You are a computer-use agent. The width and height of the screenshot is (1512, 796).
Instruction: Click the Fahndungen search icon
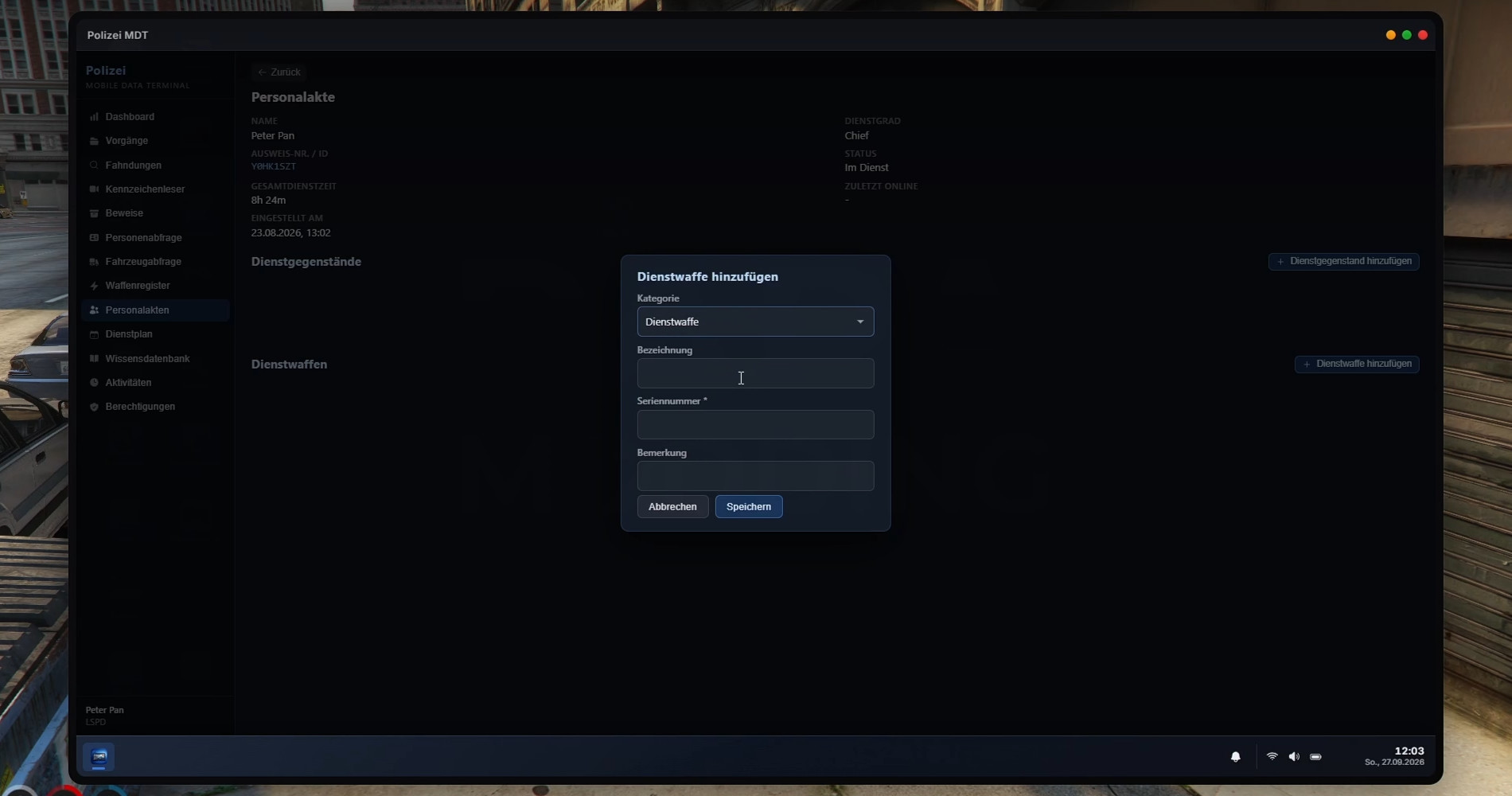pos(94,166)
